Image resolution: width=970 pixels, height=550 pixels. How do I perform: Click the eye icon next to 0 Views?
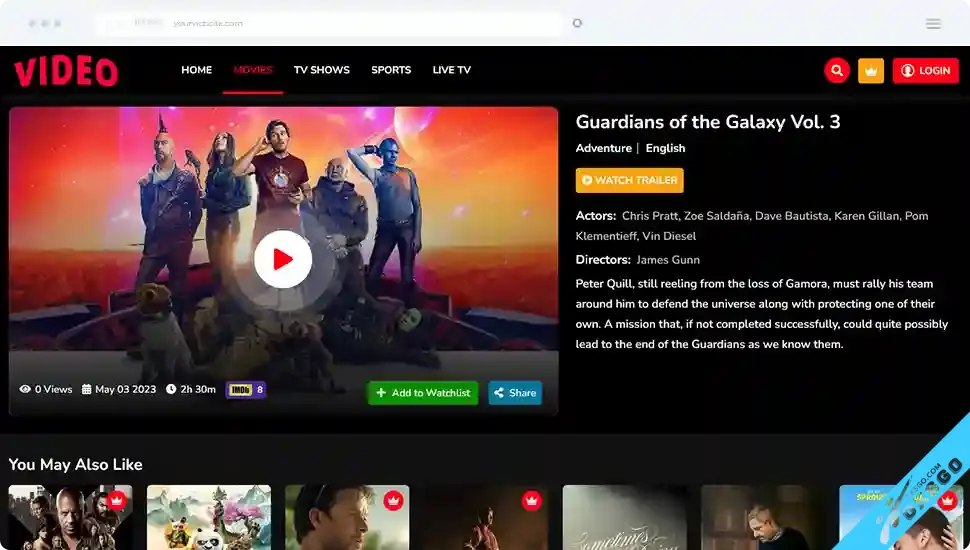(x=25, y=389)
